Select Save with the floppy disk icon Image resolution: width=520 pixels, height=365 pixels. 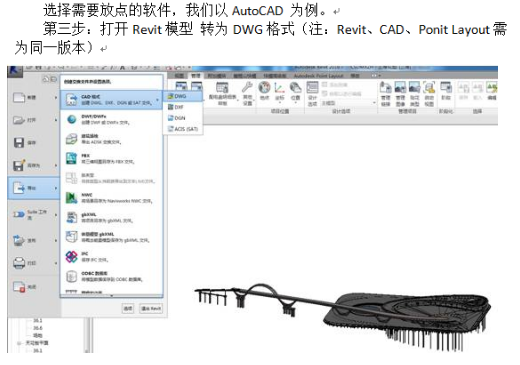click(x=33, y=143)
